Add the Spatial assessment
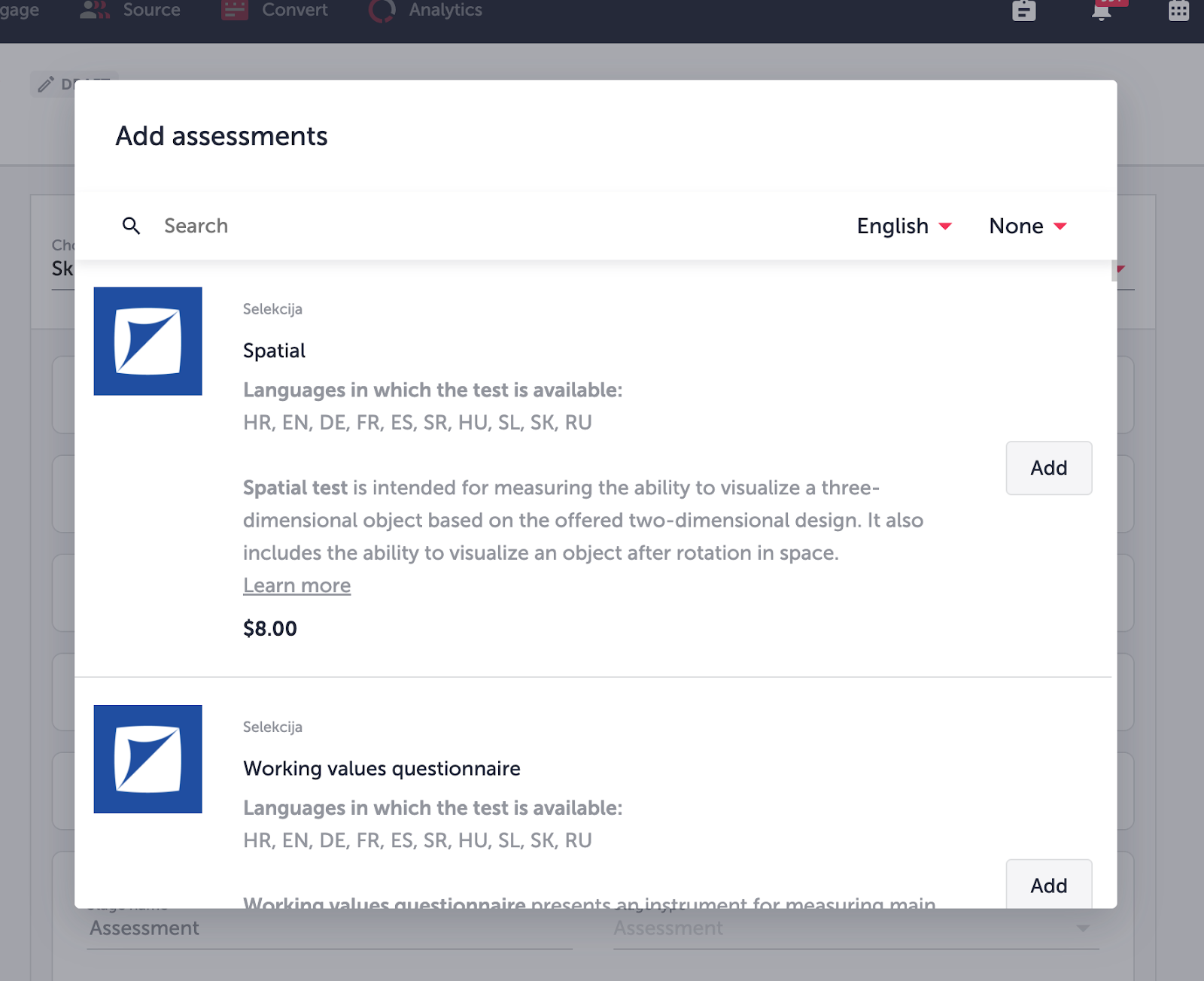 (x=1048, y=468)
